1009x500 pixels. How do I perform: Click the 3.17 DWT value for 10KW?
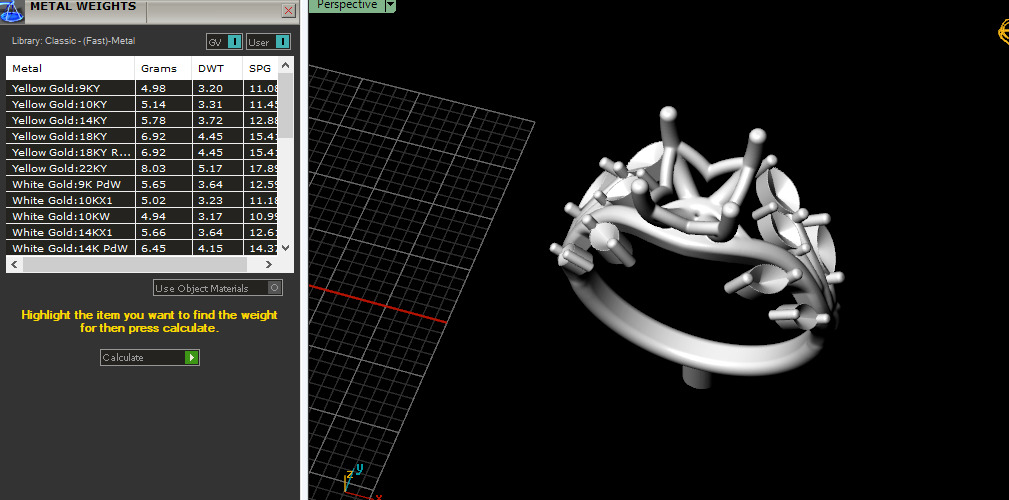210,216
